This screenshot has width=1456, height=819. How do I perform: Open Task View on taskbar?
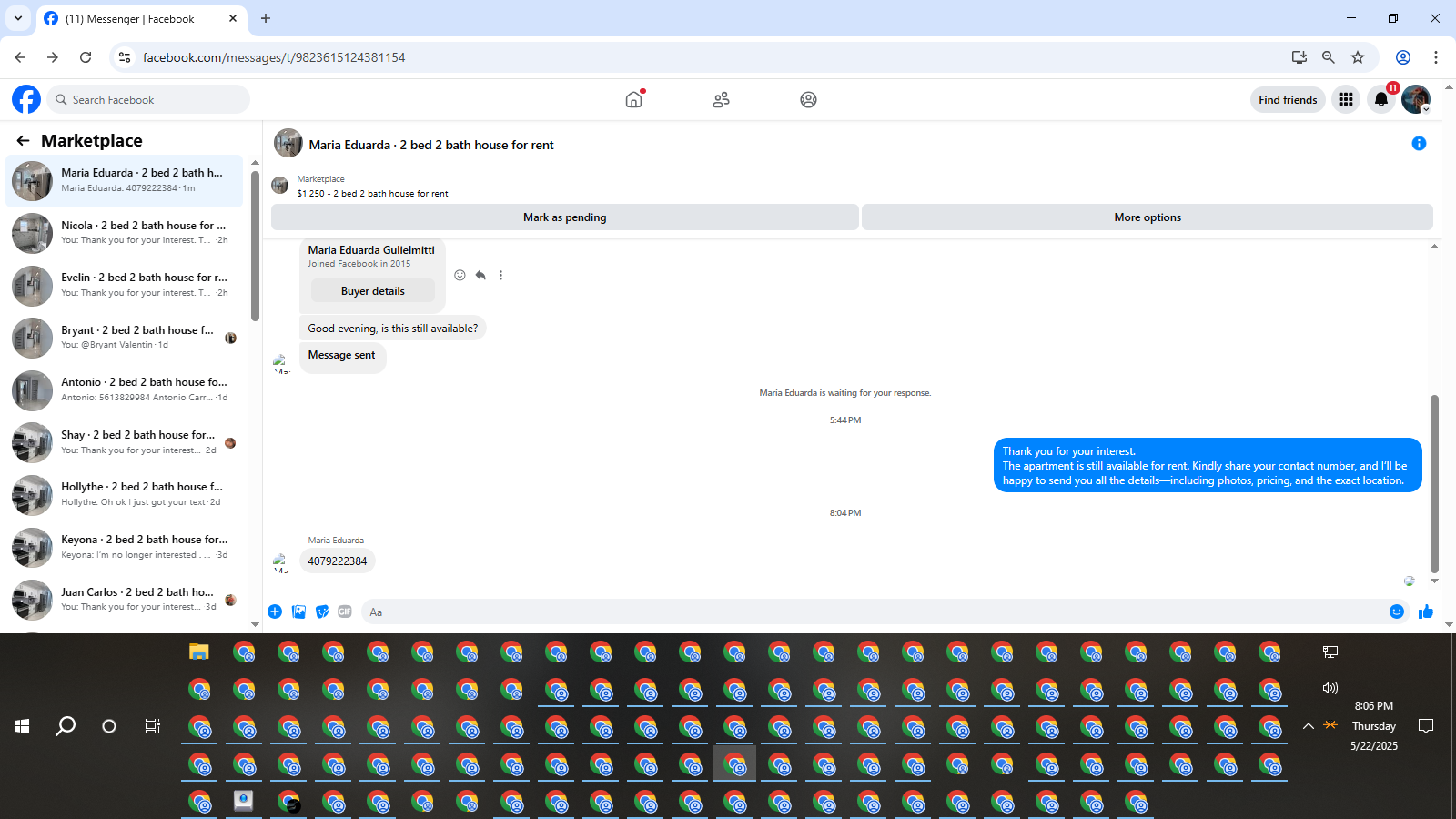tap(153, 725)
